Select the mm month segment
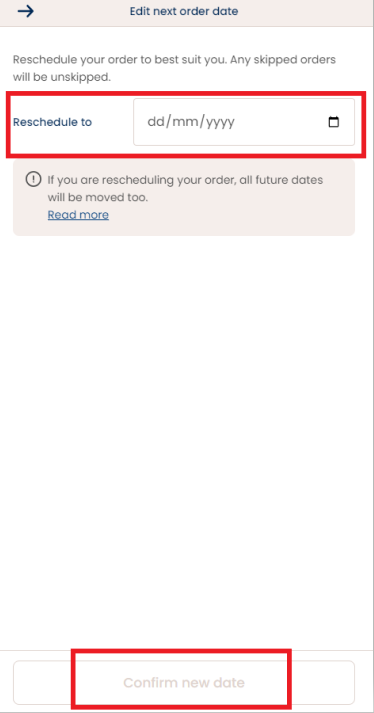374x713 pixels. point(185,122)
